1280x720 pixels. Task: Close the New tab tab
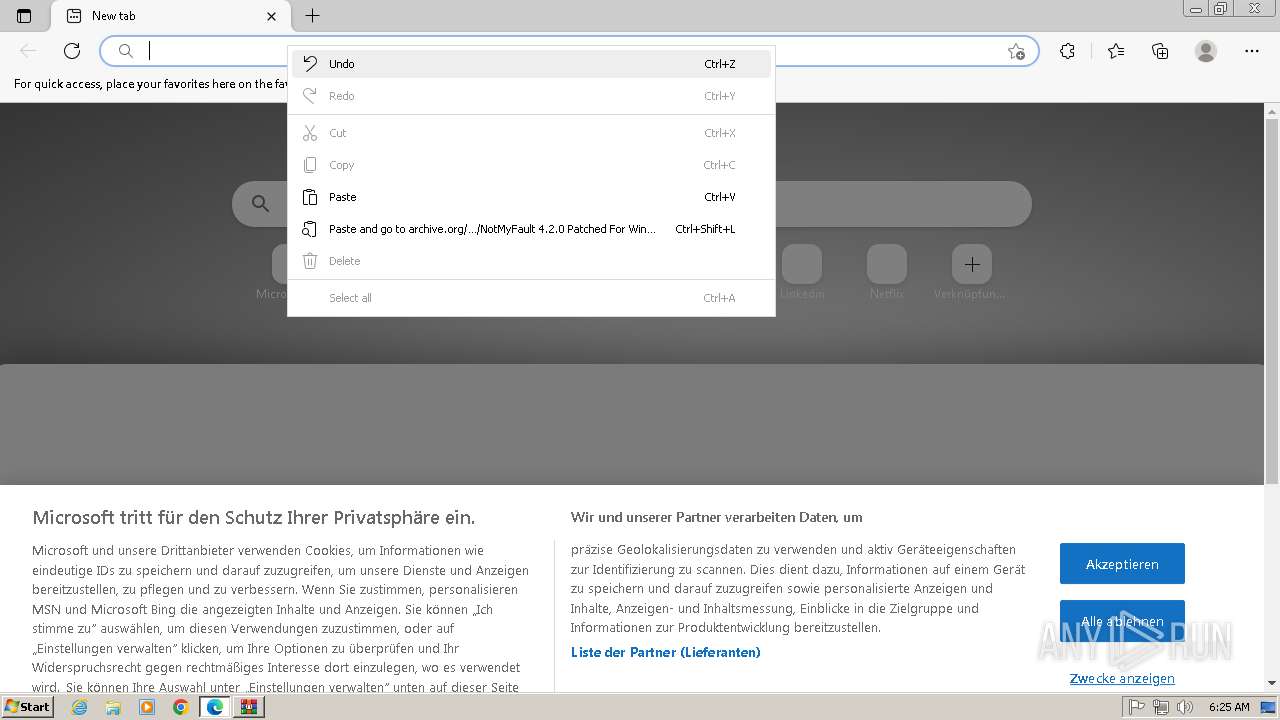(271, 16)
